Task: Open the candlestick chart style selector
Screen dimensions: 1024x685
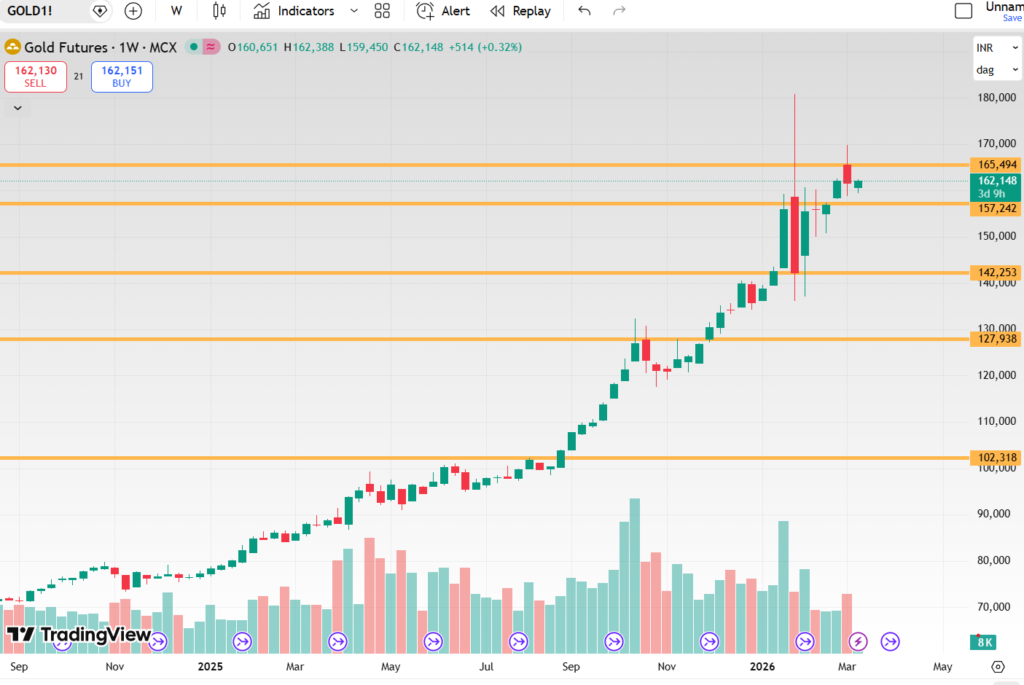Action: coord(219,11)
